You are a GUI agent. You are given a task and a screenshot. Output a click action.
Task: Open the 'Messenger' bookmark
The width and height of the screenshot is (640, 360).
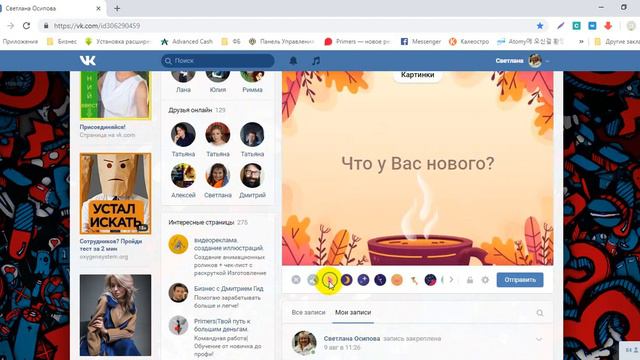(x=421, y=42)
